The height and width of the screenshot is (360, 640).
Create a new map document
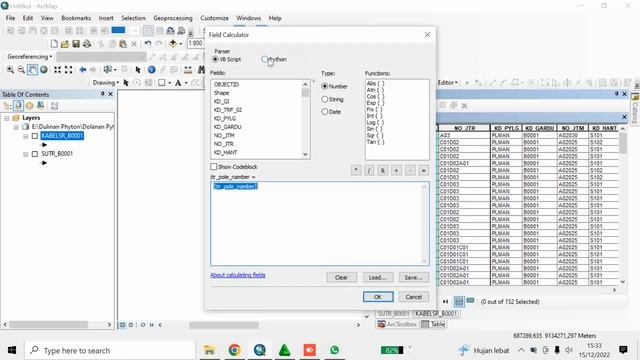click(x=54, y=43)
